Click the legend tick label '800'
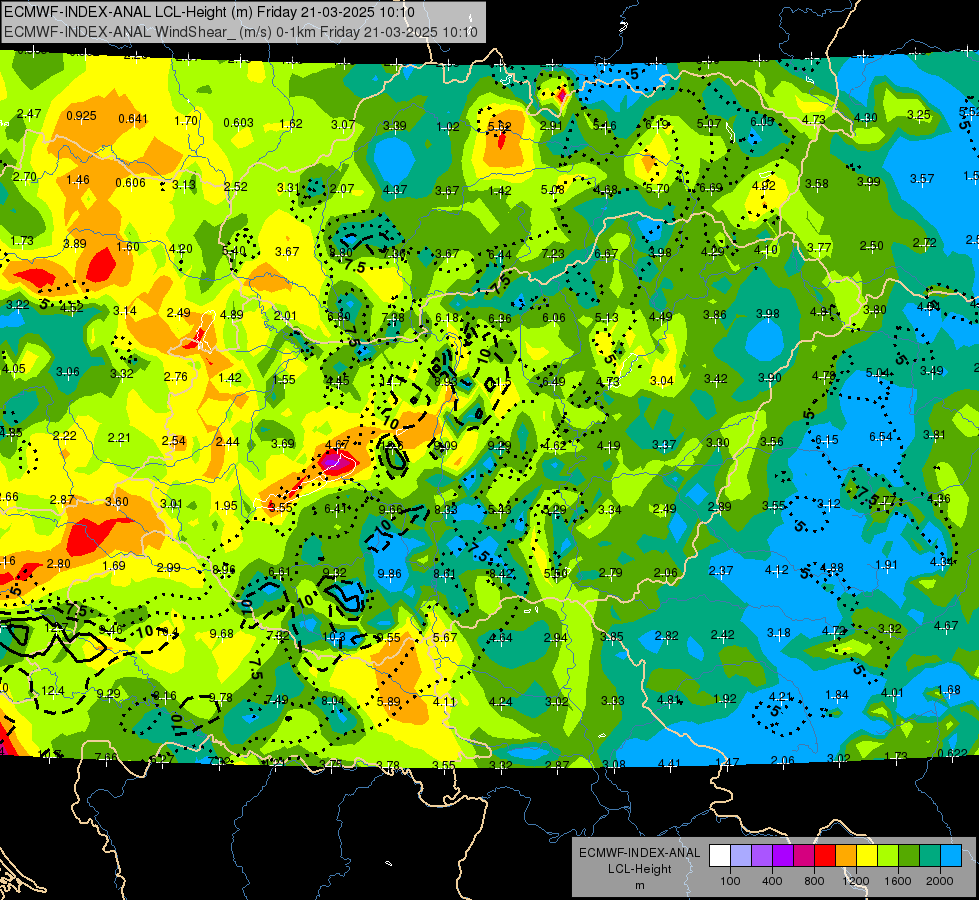Screen dimensions: 979x900 814,881
